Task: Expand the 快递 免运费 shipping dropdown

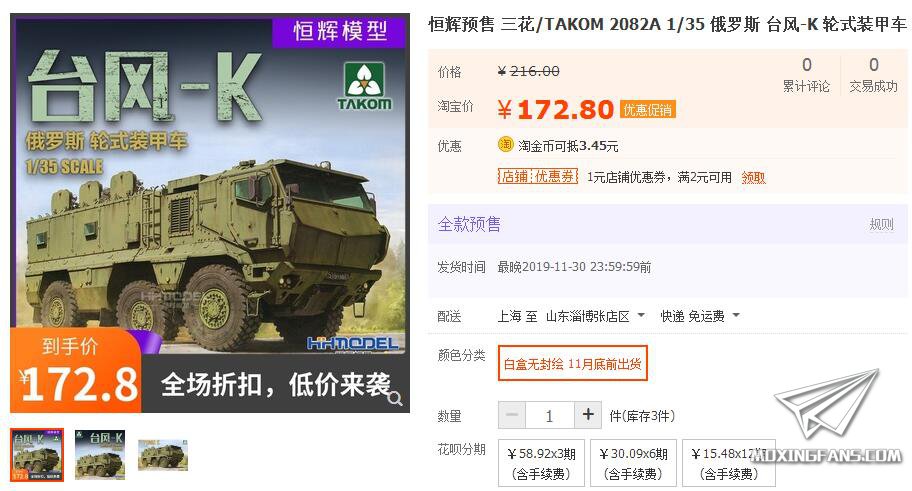Action: tap(700, 316)
